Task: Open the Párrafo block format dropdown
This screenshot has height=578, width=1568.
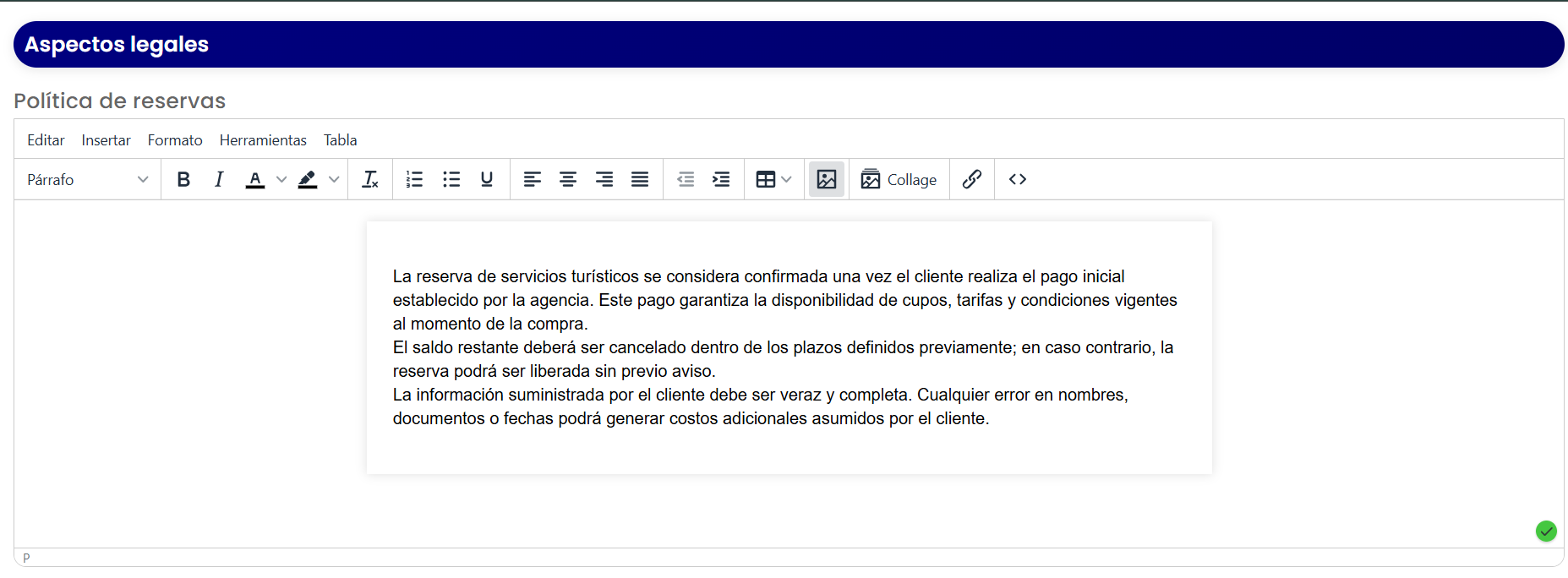Action: [88, 179]
